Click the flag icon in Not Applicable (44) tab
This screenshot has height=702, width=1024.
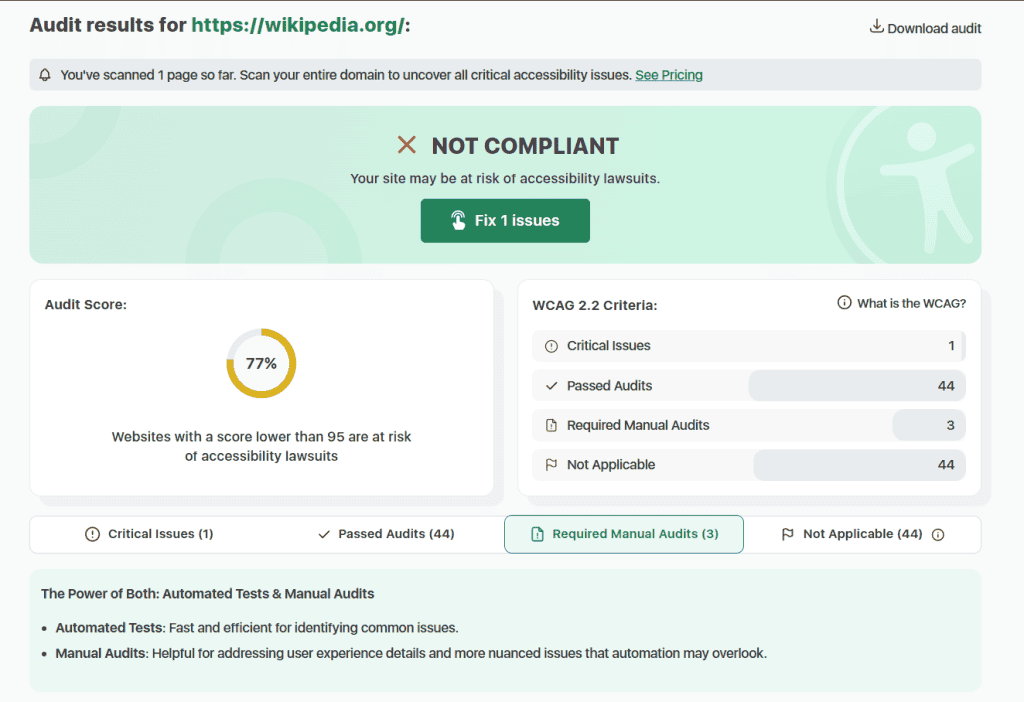click(788, 534)
